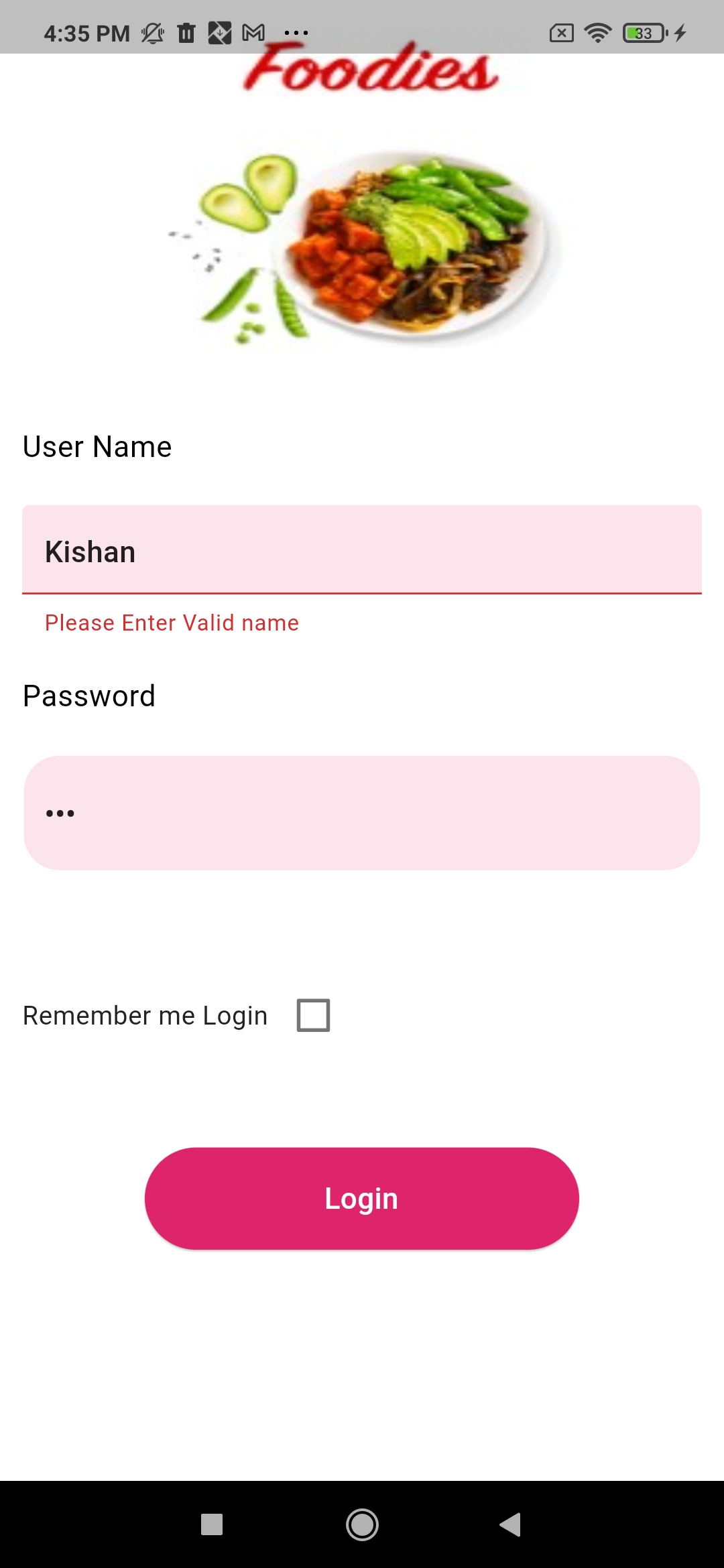Screen dimensions: 724x1568
Task: Tap the silent mode status icon
Action: point(152,32)
